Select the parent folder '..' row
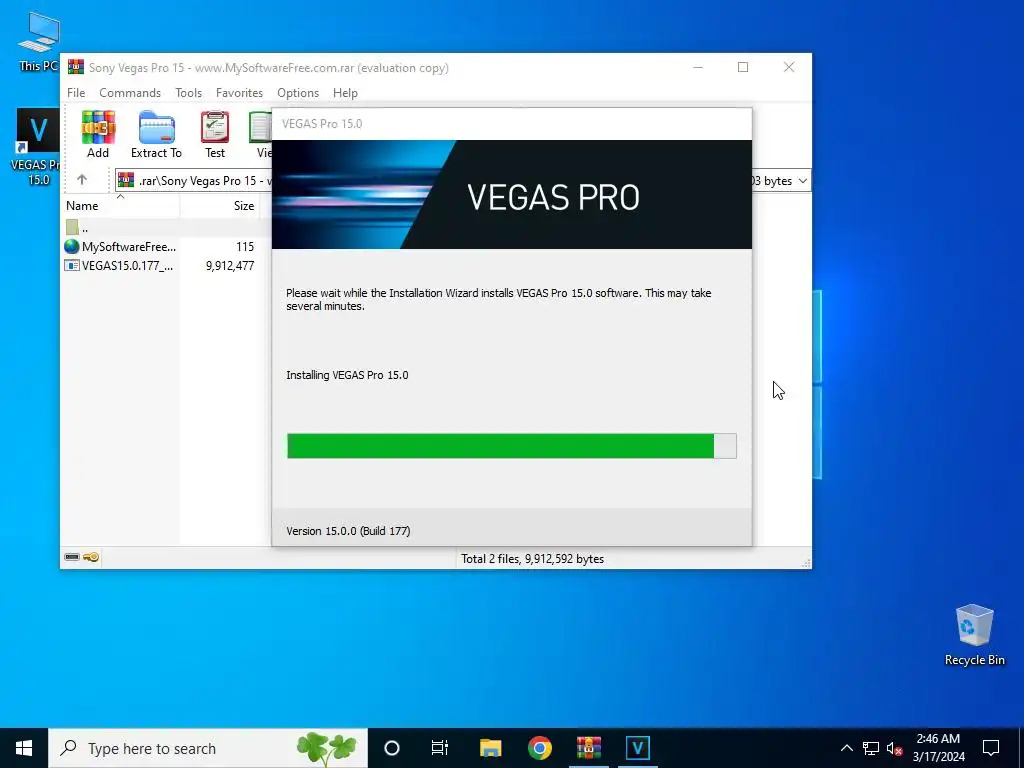1024x768 pixels. click(x=167, y=228)
